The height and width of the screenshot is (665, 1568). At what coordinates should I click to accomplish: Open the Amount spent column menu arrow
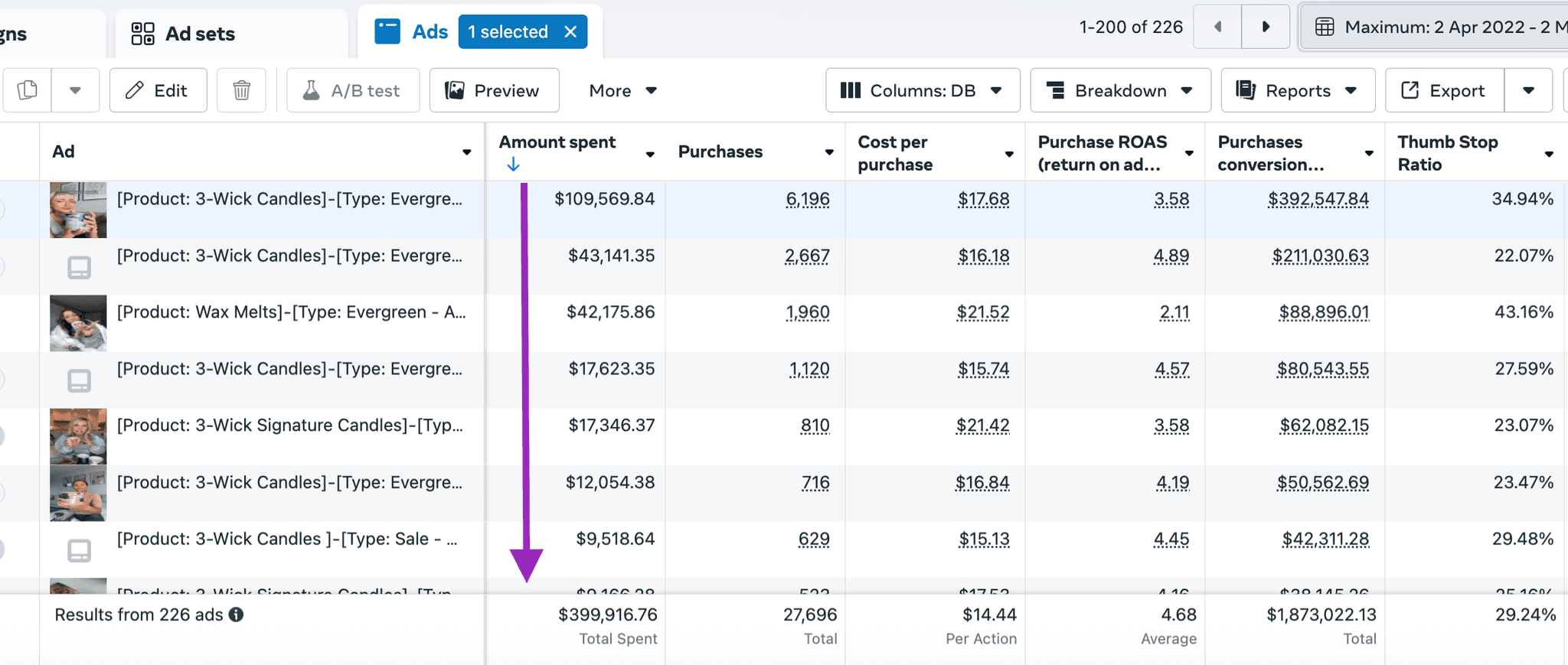click(650, 155)
